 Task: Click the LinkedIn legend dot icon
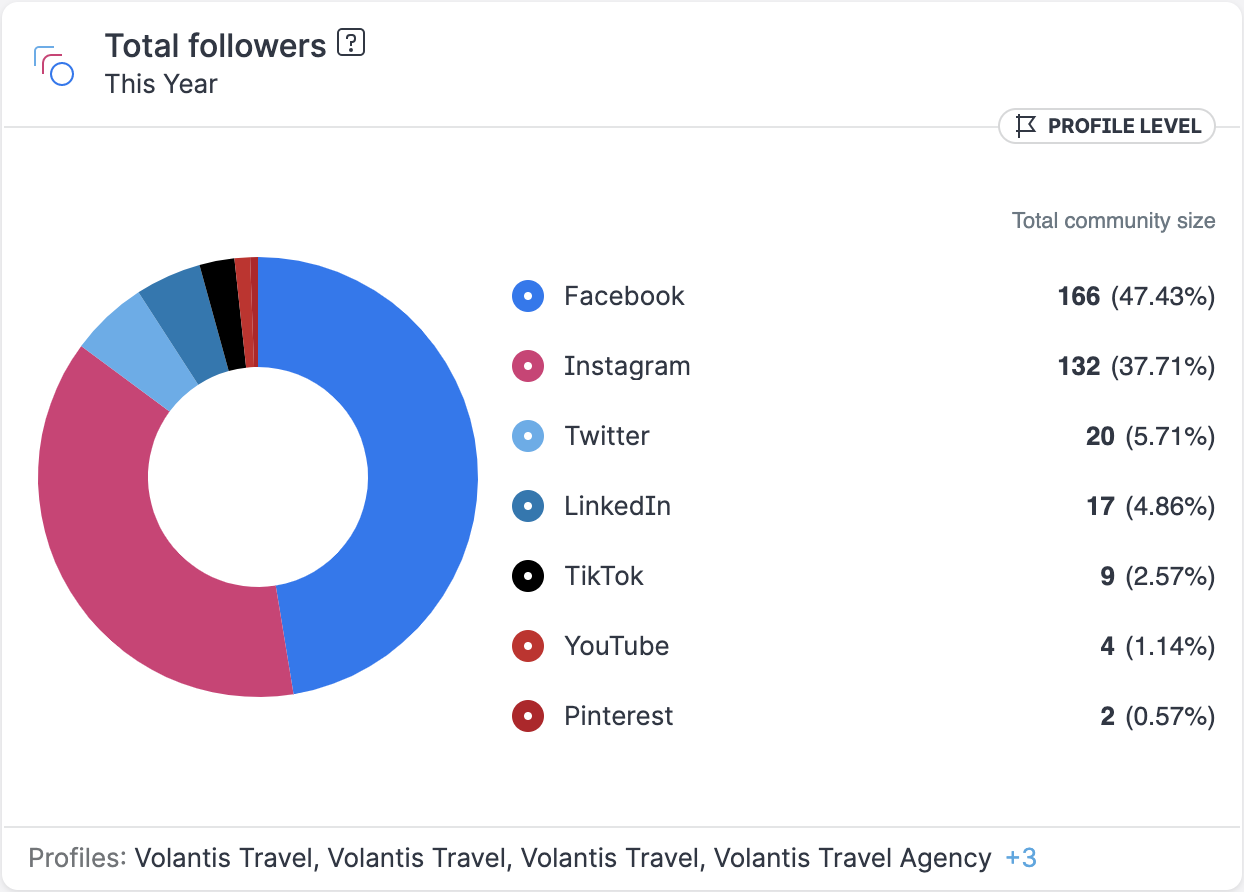point(528,506)
